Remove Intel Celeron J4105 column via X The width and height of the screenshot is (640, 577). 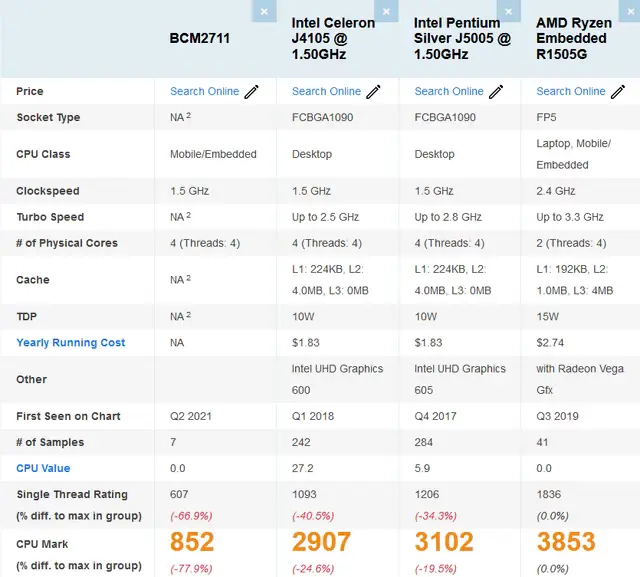pos(386,11)
